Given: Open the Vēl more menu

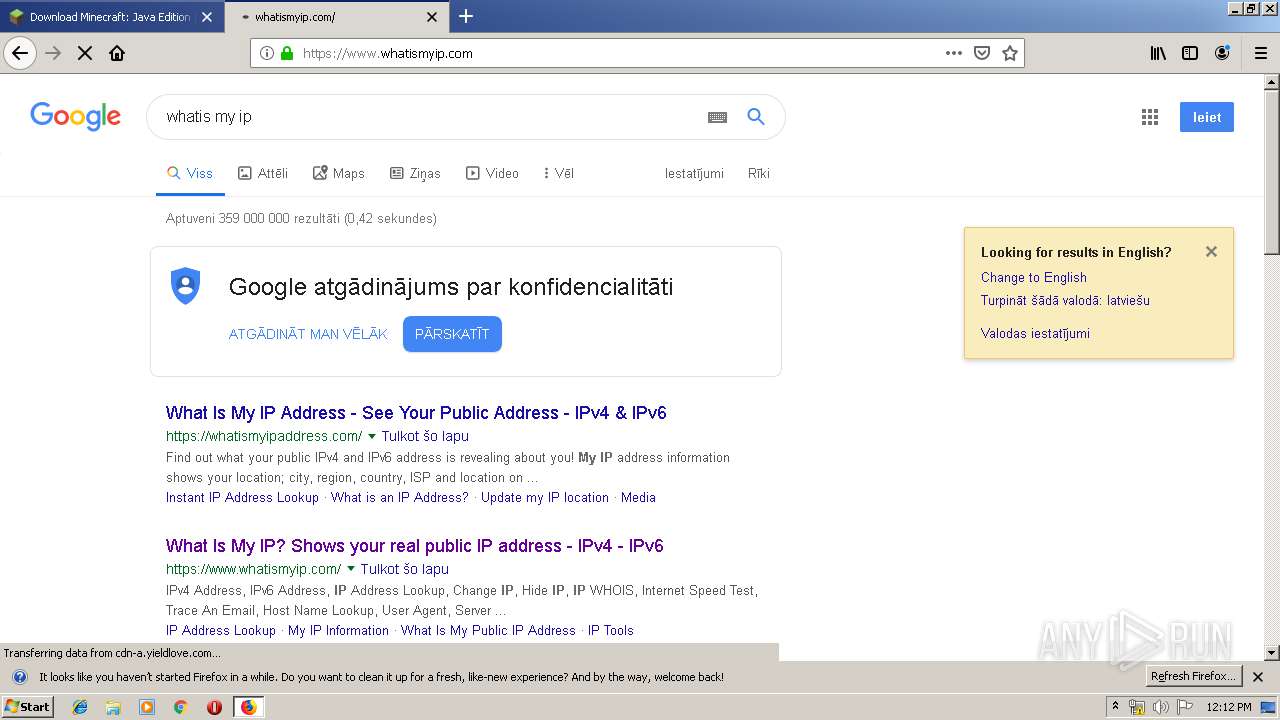Looking at the screenshot, I should click(558, 173).
